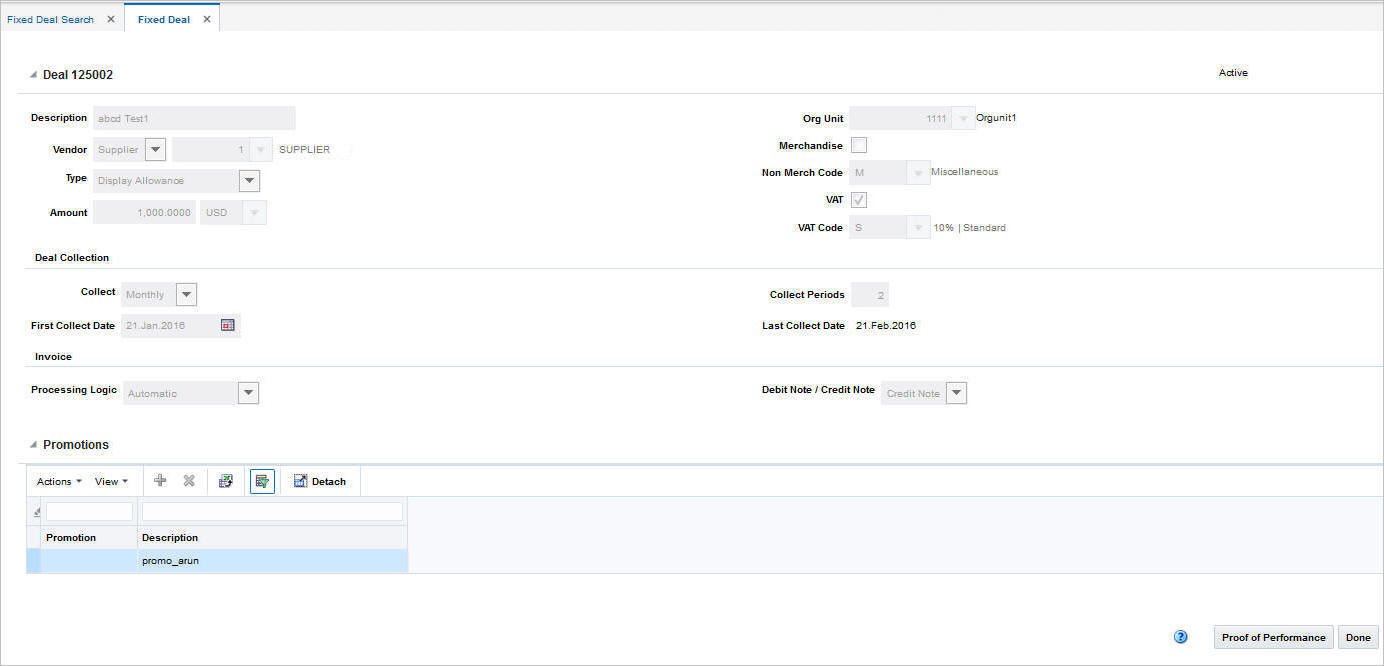Toggle the Query by Example filter

[262, 481]
